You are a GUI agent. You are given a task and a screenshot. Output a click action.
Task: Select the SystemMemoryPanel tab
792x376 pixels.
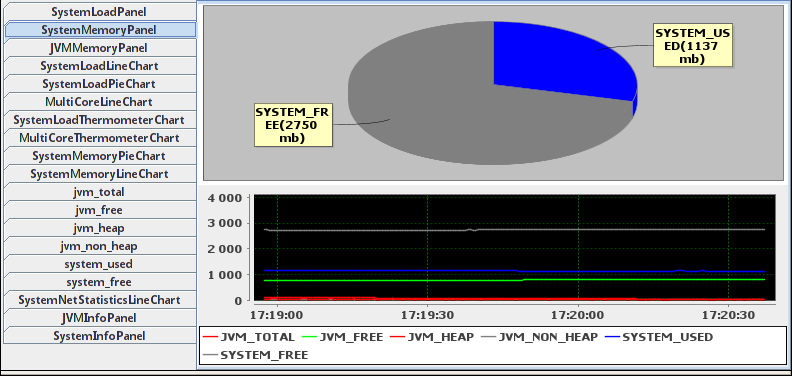tap(100, 30)
